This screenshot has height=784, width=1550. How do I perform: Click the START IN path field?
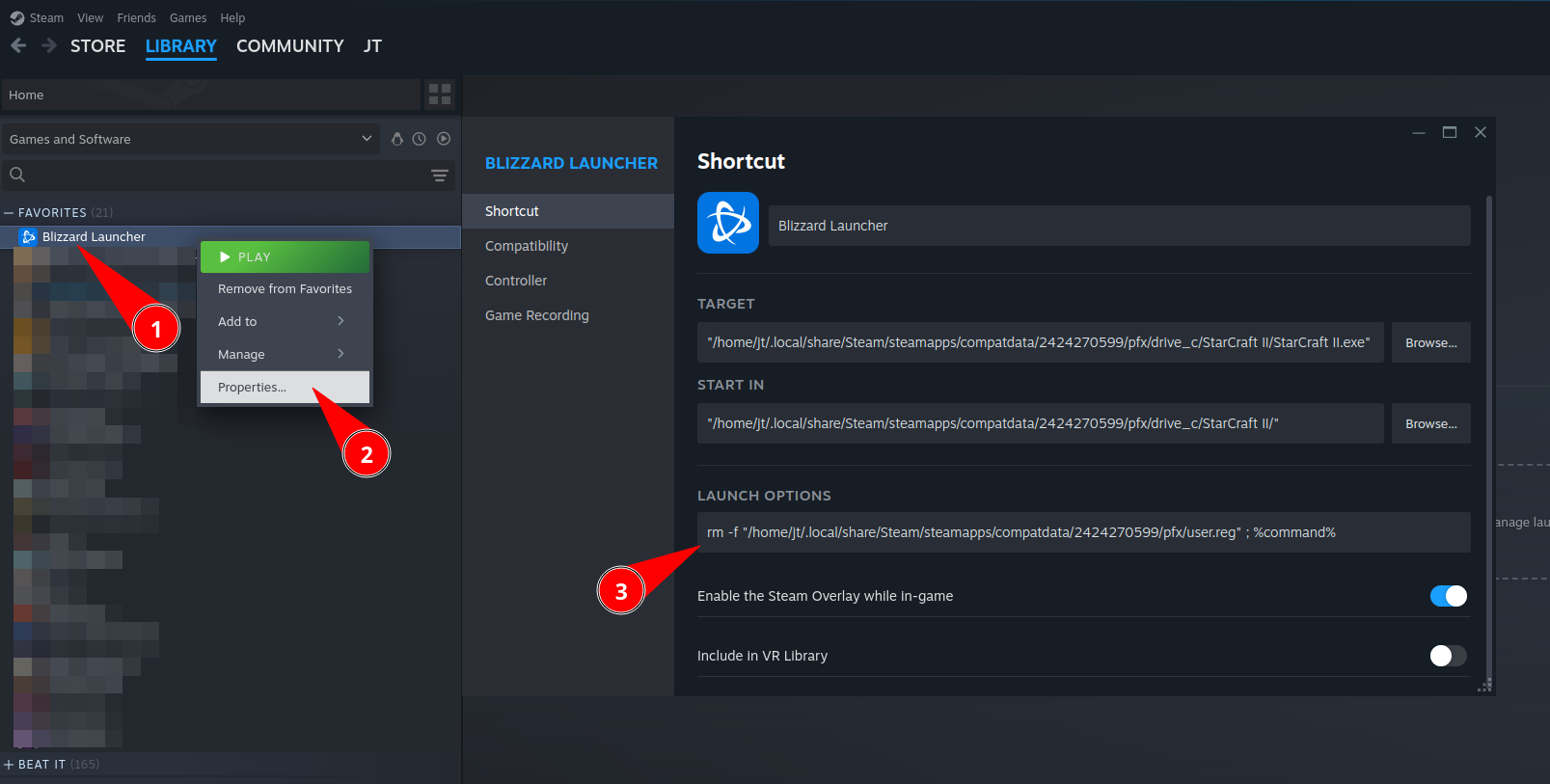tap(1041, 423)
